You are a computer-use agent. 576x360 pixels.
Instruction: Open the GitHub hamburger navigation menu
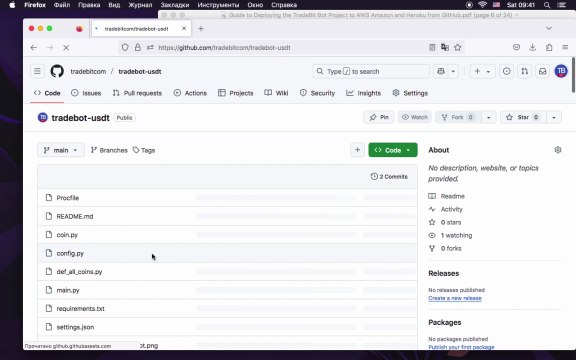coord(37,71)
